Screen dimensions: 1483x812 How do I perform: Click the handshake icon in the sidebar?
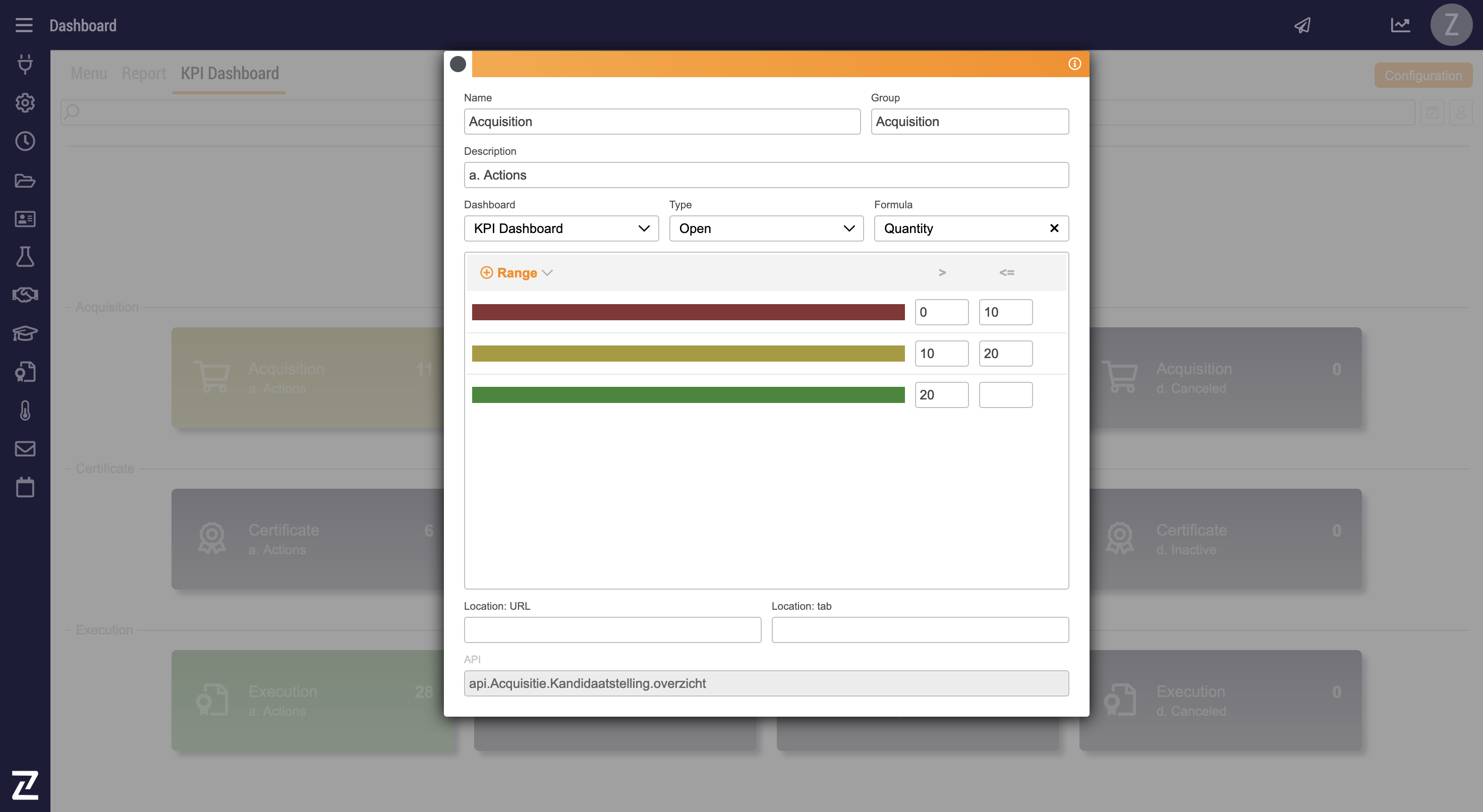tap(25, 295)
